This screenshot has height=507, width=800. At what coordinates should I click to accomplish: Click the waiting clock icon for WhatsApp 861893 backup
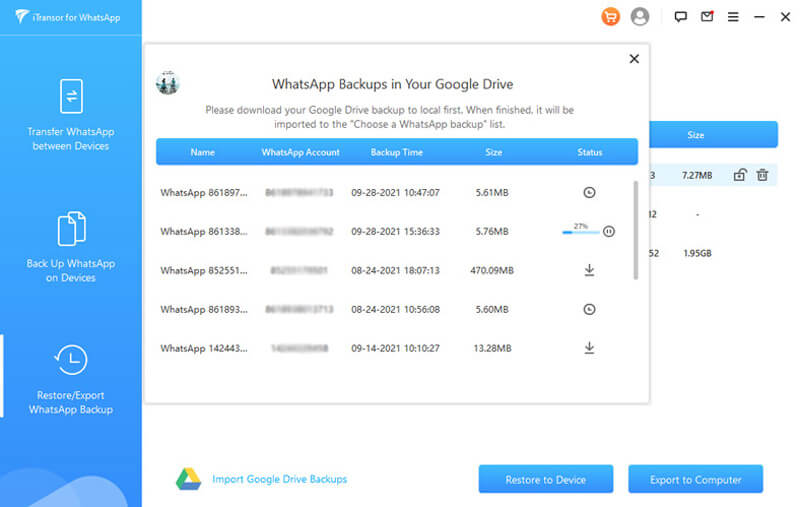click(589, 309)
